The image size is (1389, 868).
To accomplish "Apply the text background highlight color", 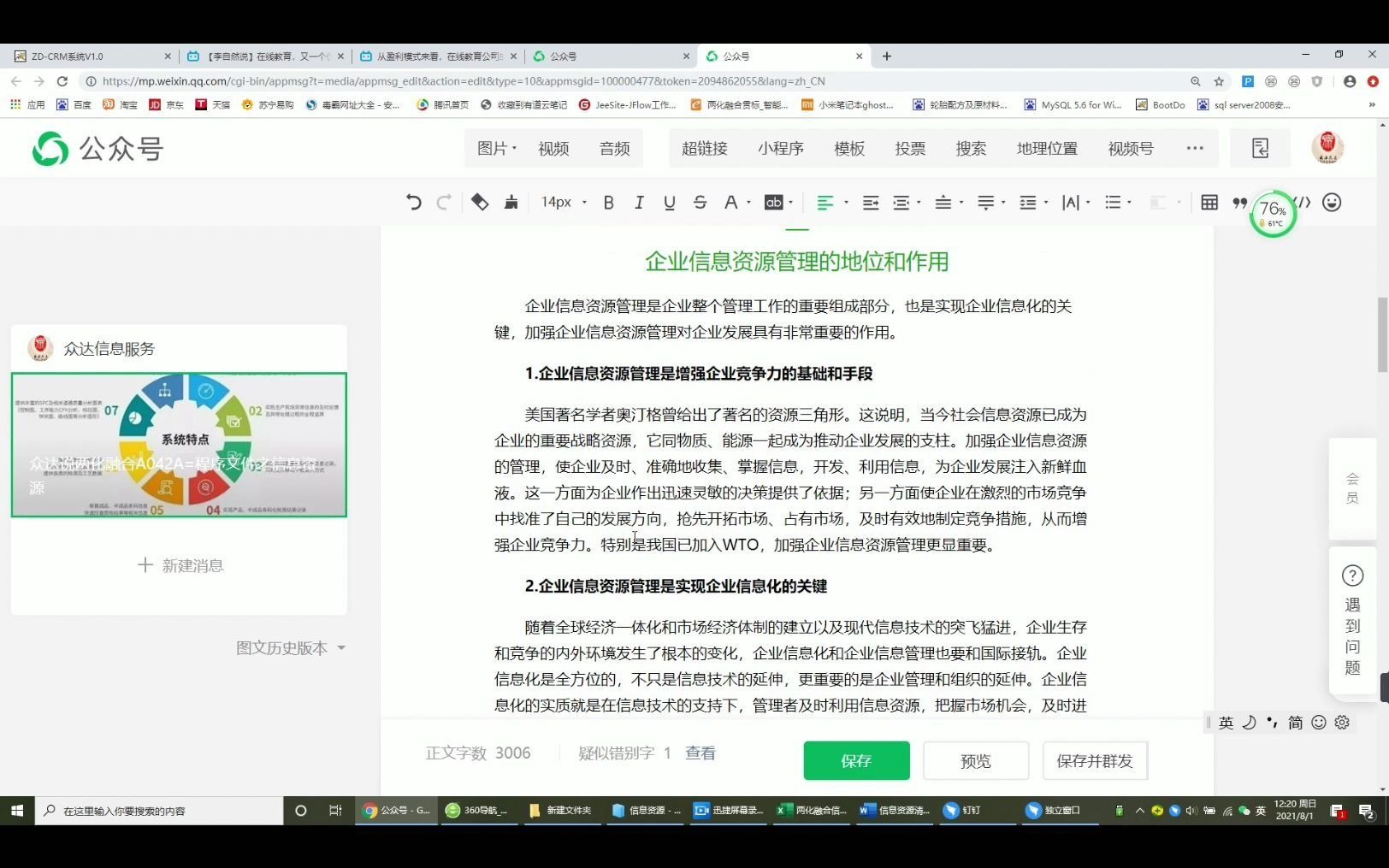I will 773,203.
